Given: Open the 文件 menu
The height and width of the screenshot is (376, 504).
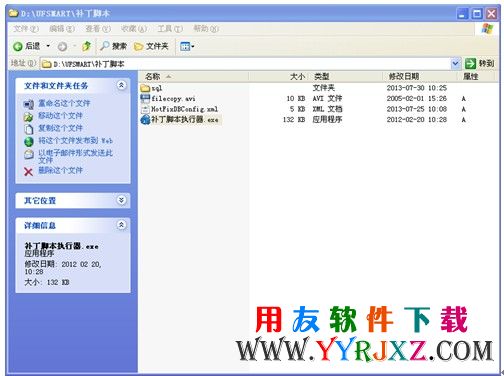Looking at the screenshot, I should pyautogui.click(x=26, y=29).
